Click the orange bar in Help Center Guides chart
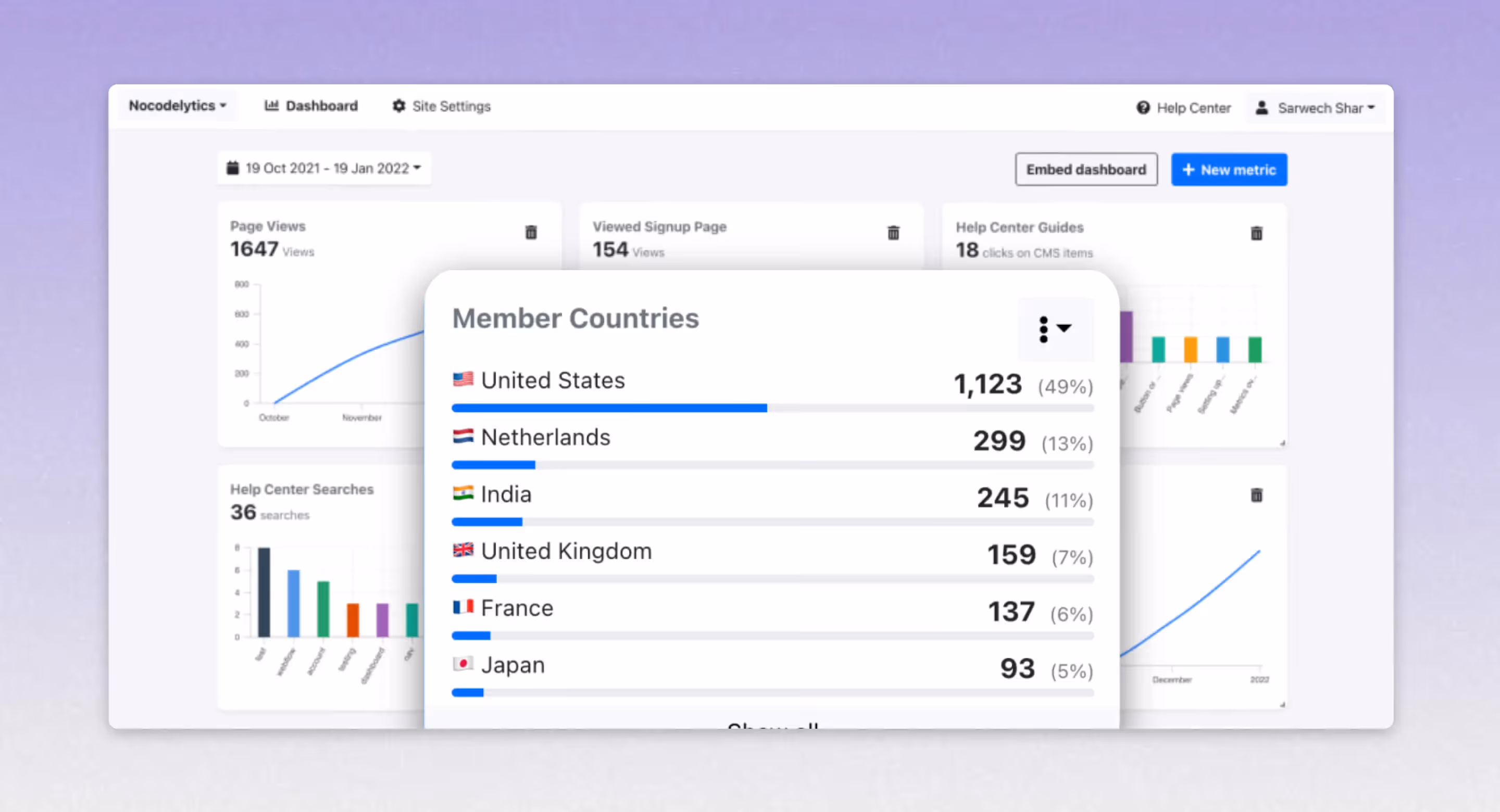 [1191, 349]
